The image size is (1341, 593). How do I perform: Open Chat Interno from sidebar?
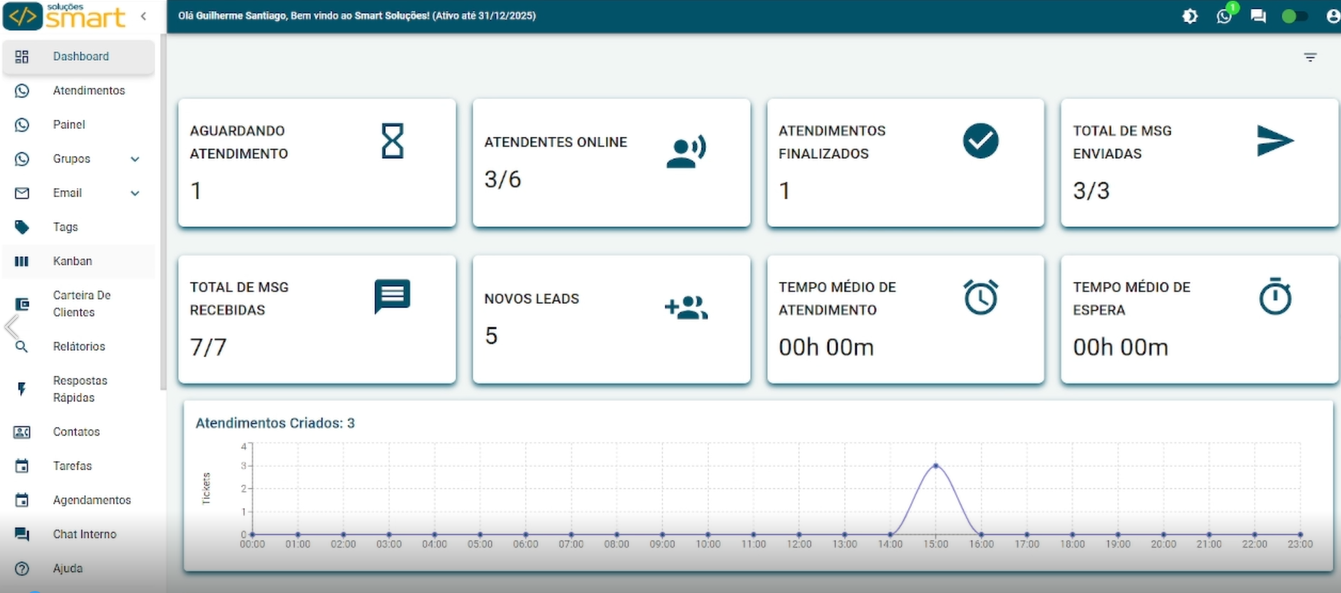(x=78, y=534)
